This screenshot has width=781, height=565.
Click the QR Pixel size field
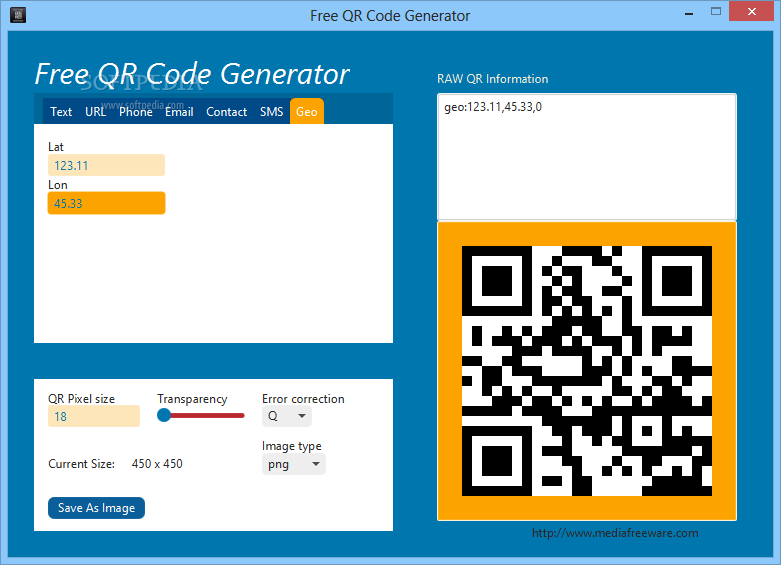click(94, 416)
